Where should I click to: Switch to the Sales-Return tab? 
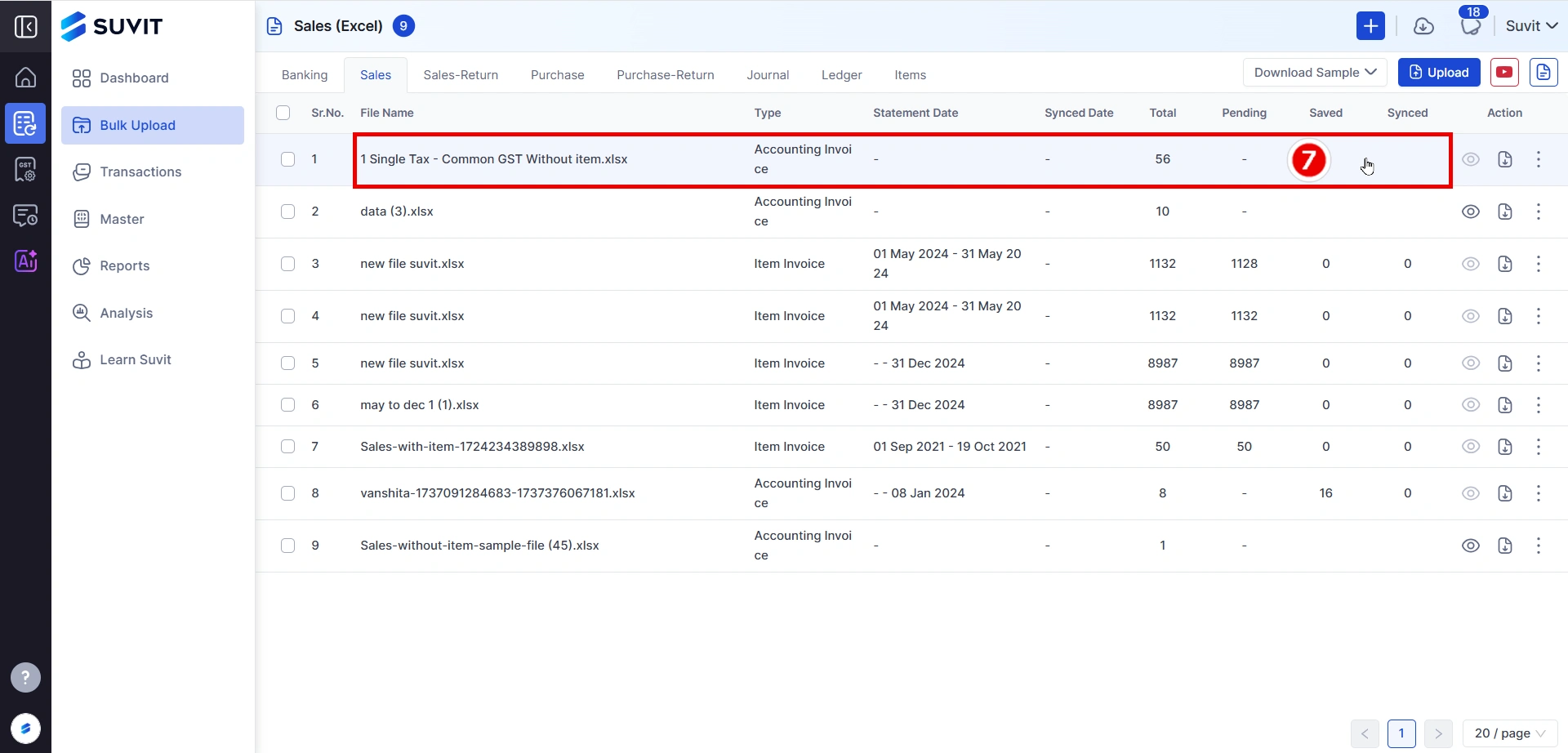461,75
